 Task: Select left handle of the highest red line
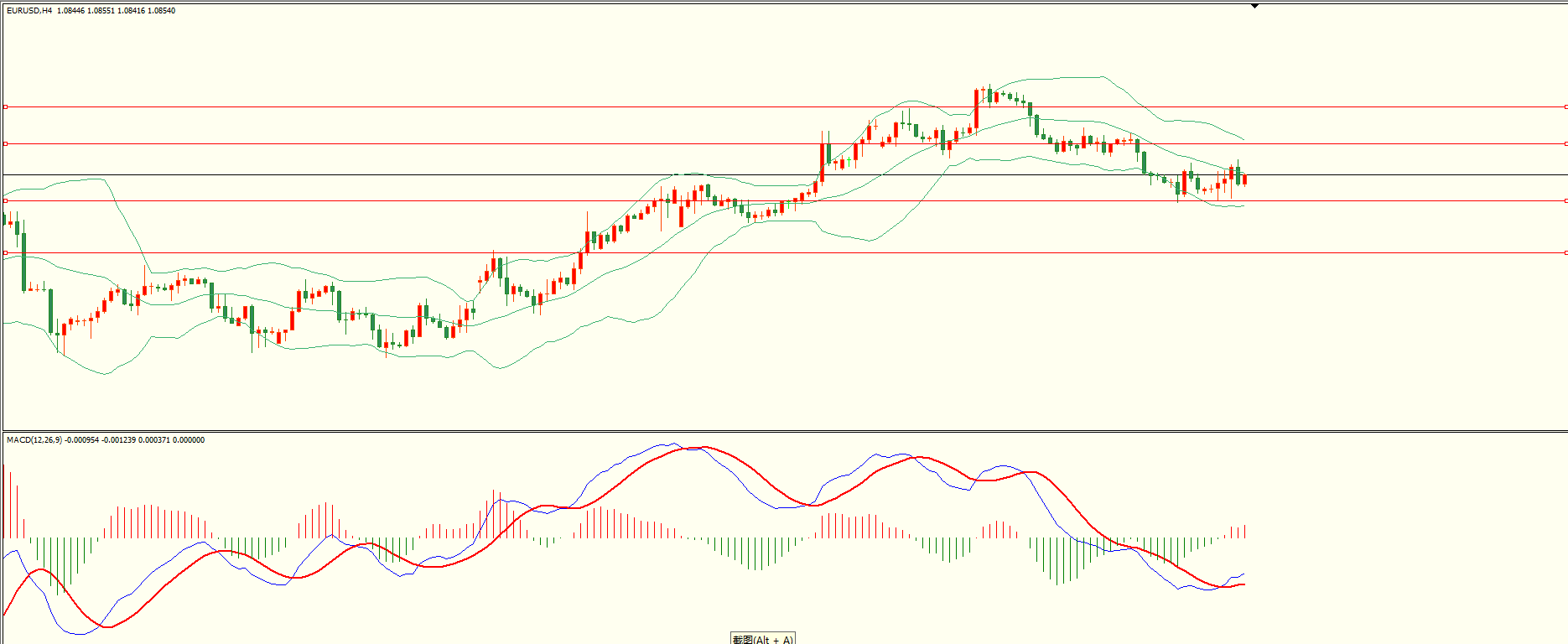(x=5, y=106)
